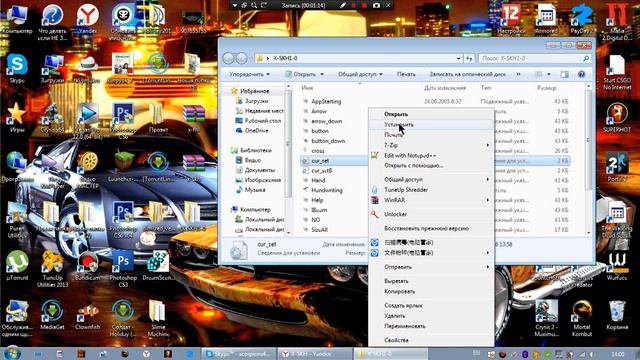The image size is (640, 360).
Task: Launch the Portal 2 desktop shortcut
Action: (x=617, y=167)
